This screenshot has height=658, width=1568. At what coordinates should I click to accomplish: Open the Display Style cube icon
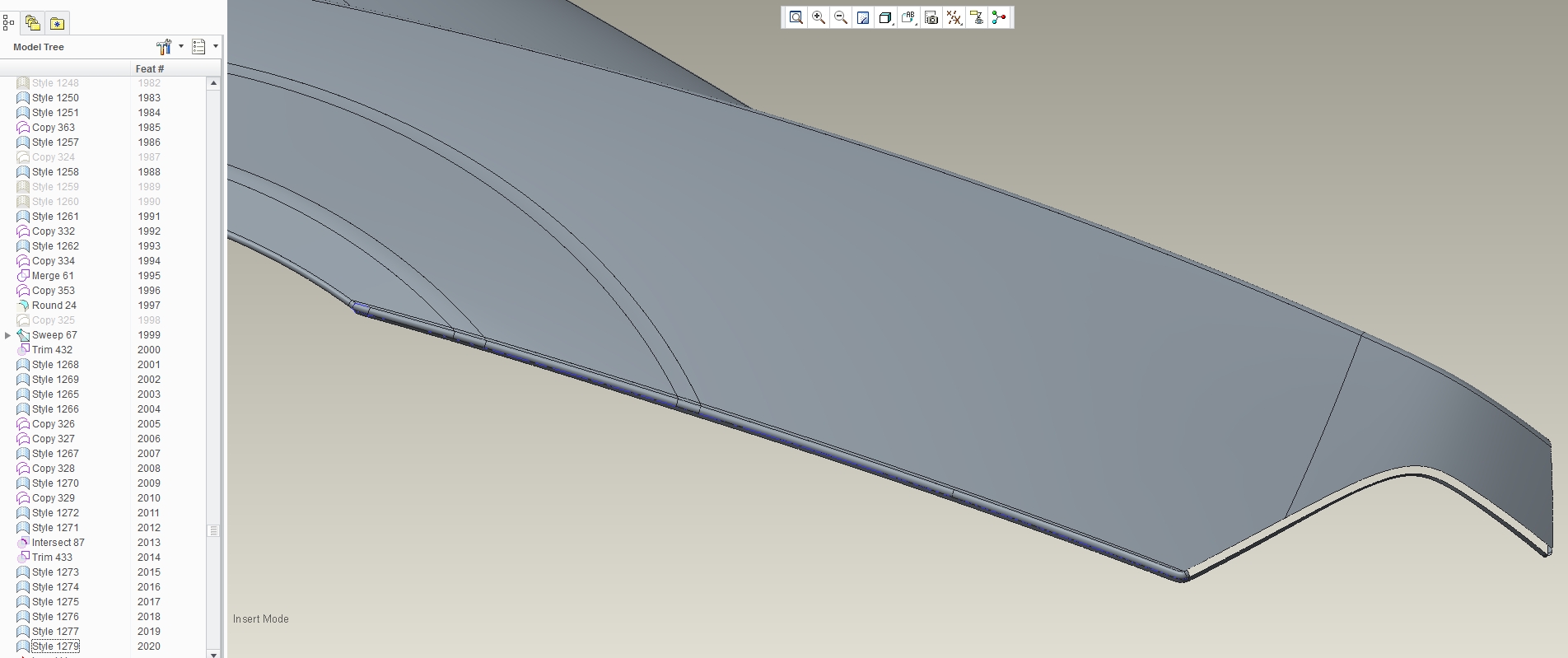(885, 17)
